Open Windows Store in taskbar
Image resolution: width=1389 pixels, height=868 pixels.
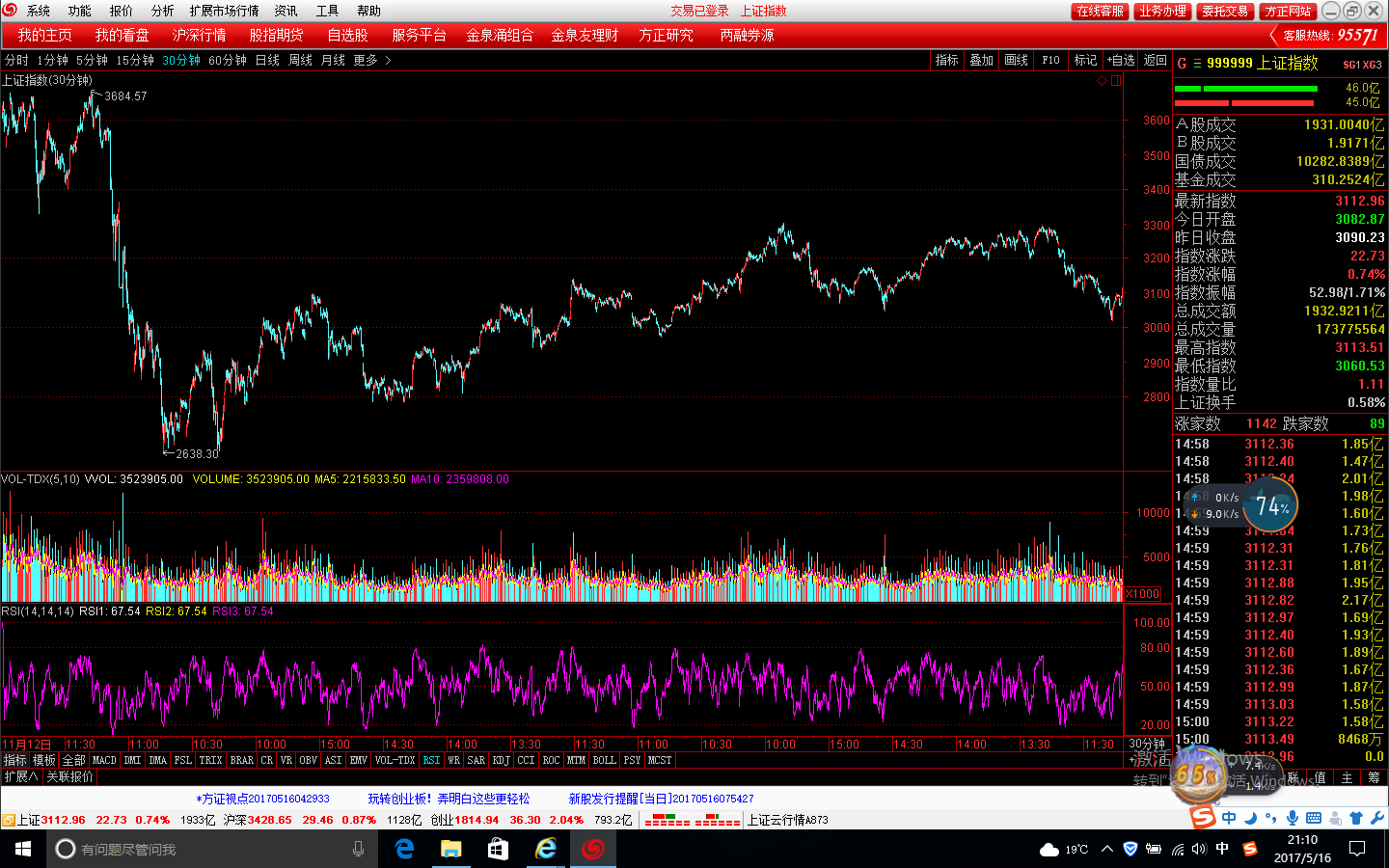point(498,849)
